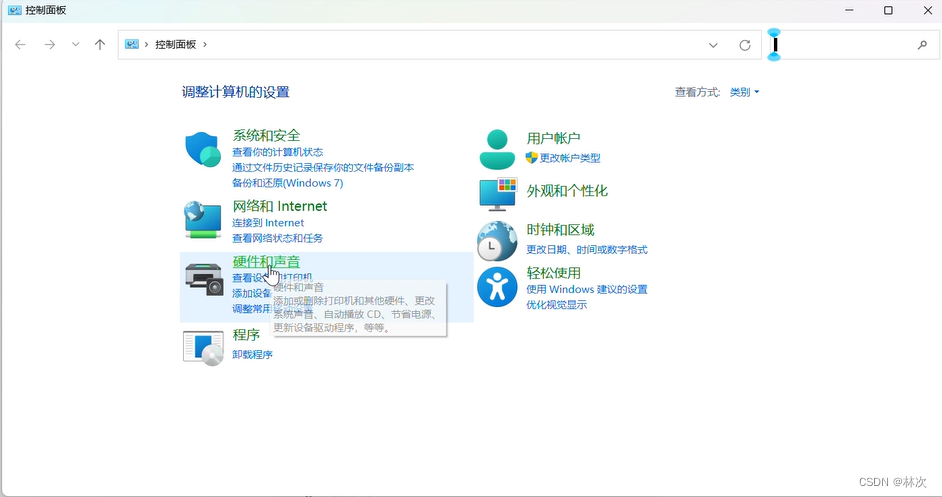Open the 时钟和区域 category link
942x497 pixels.
click(561, 230)
